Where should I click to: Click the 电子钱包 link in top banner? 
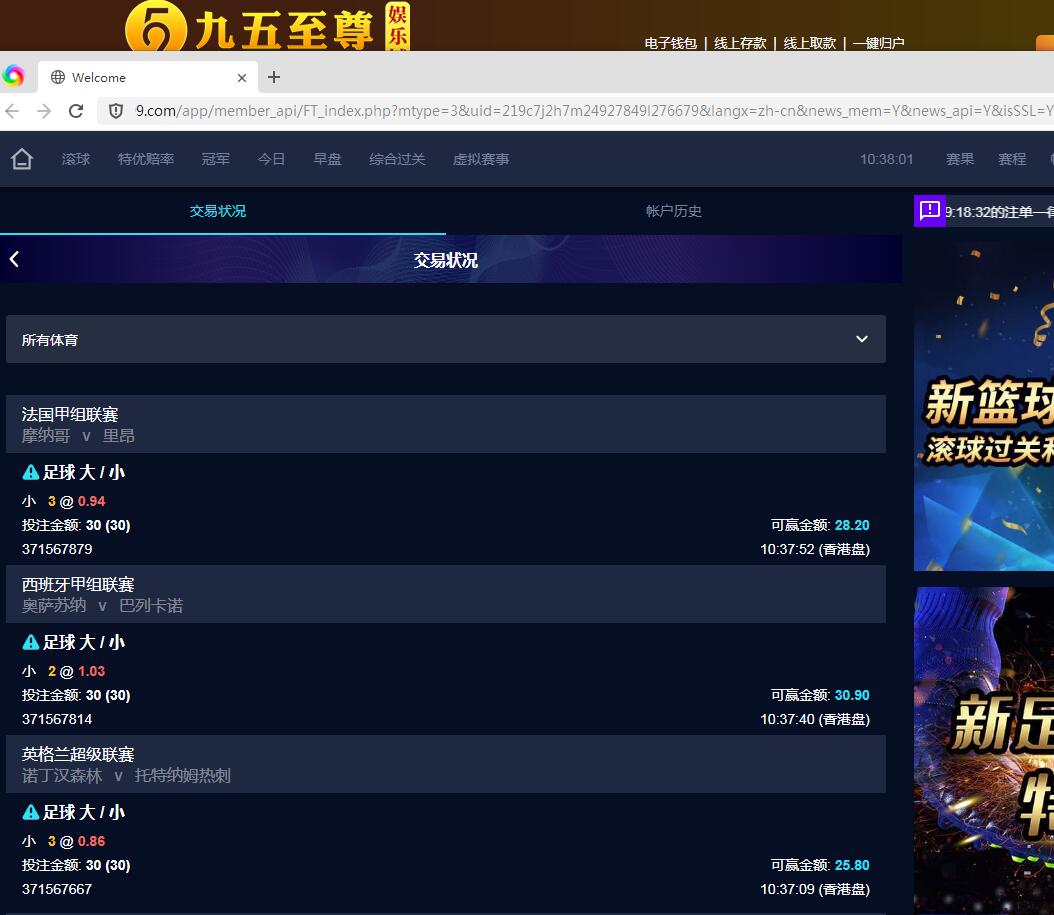670,43
